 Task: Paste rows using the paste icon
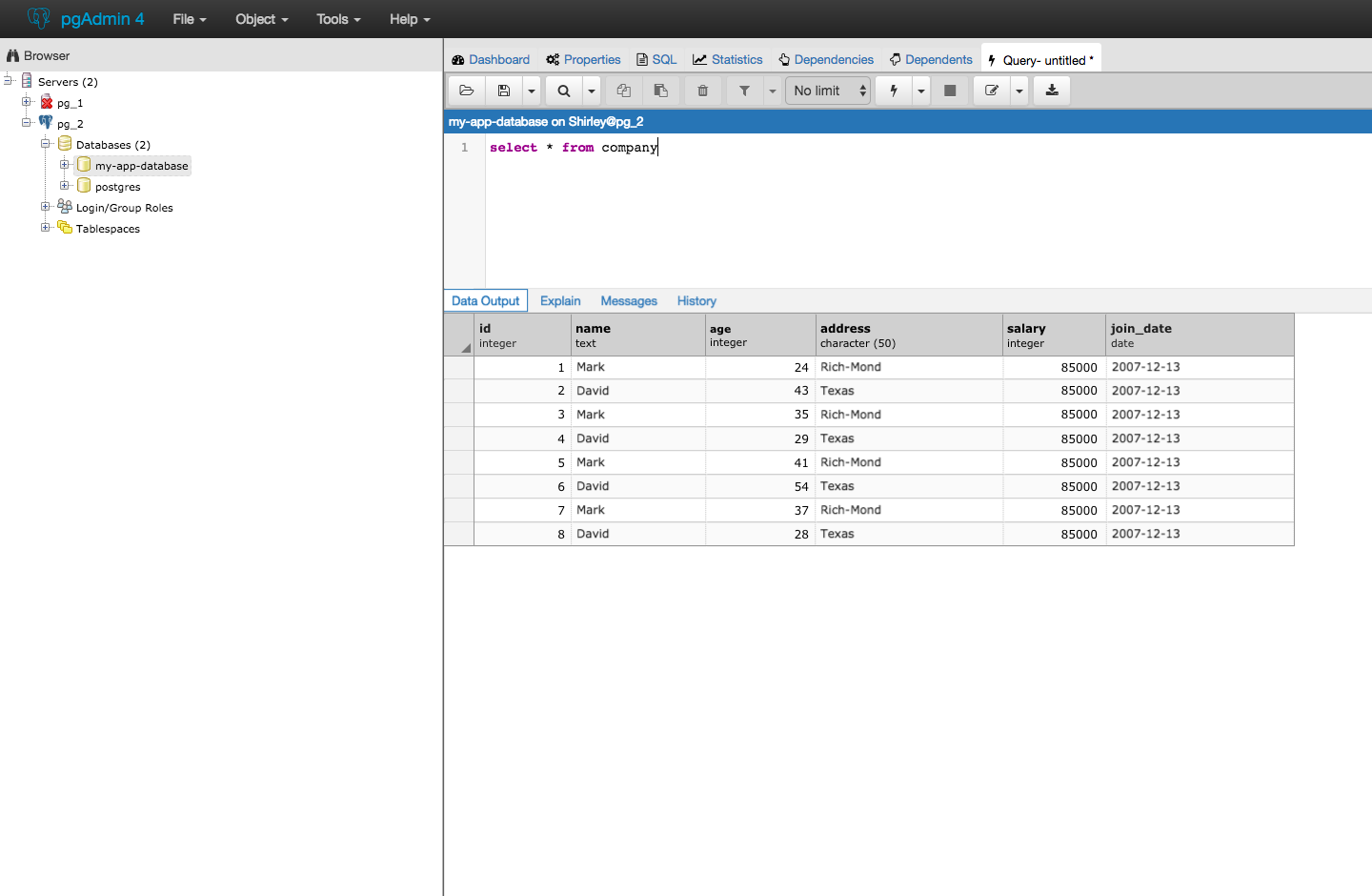(661, 90)
